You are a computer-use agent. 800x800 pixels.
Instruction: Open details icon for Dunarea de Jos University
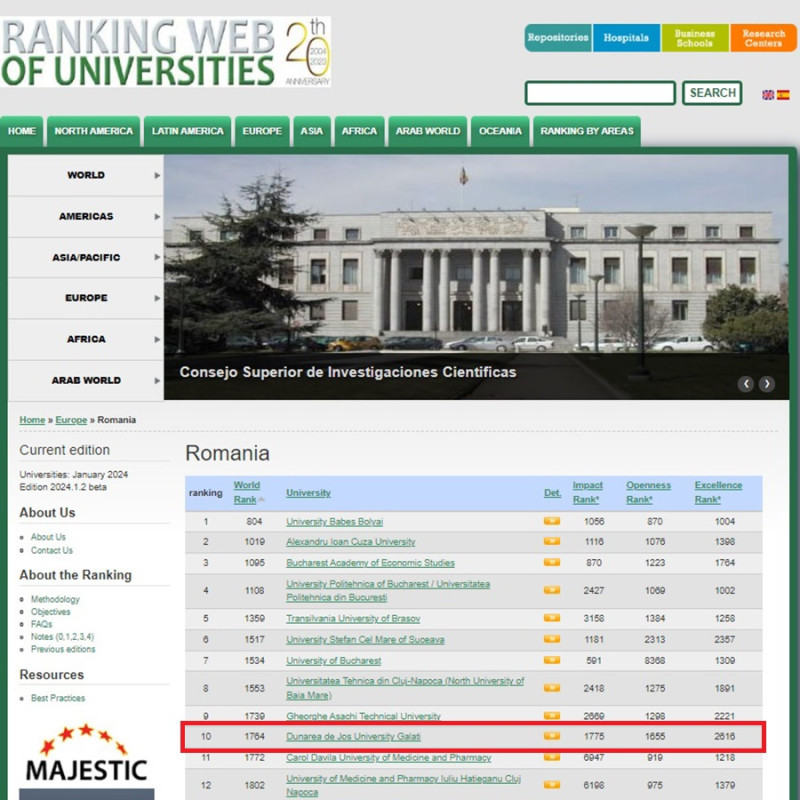(x=552, y=736)
